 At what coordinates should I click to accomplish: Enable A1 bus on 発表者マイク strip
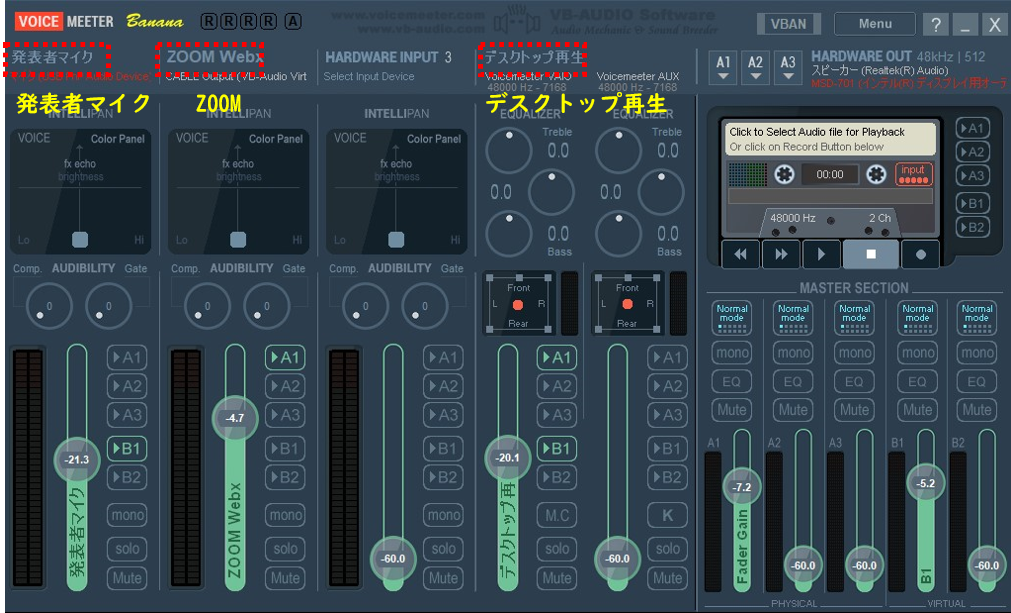pos(126,358)
